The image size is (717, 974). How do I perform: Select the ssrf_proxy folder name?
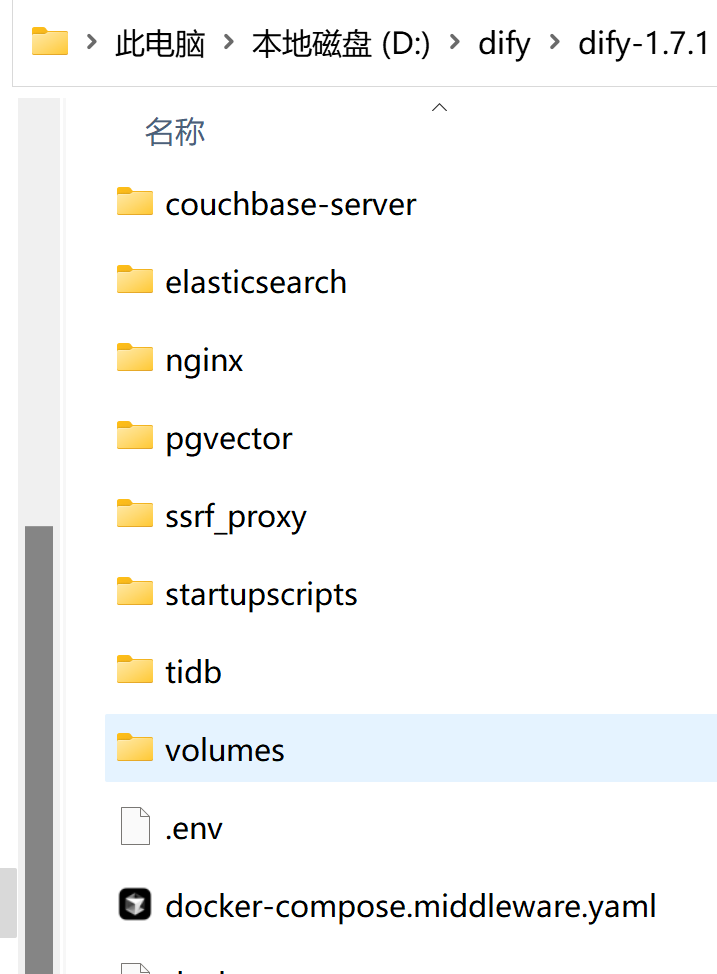click(236, 517)
